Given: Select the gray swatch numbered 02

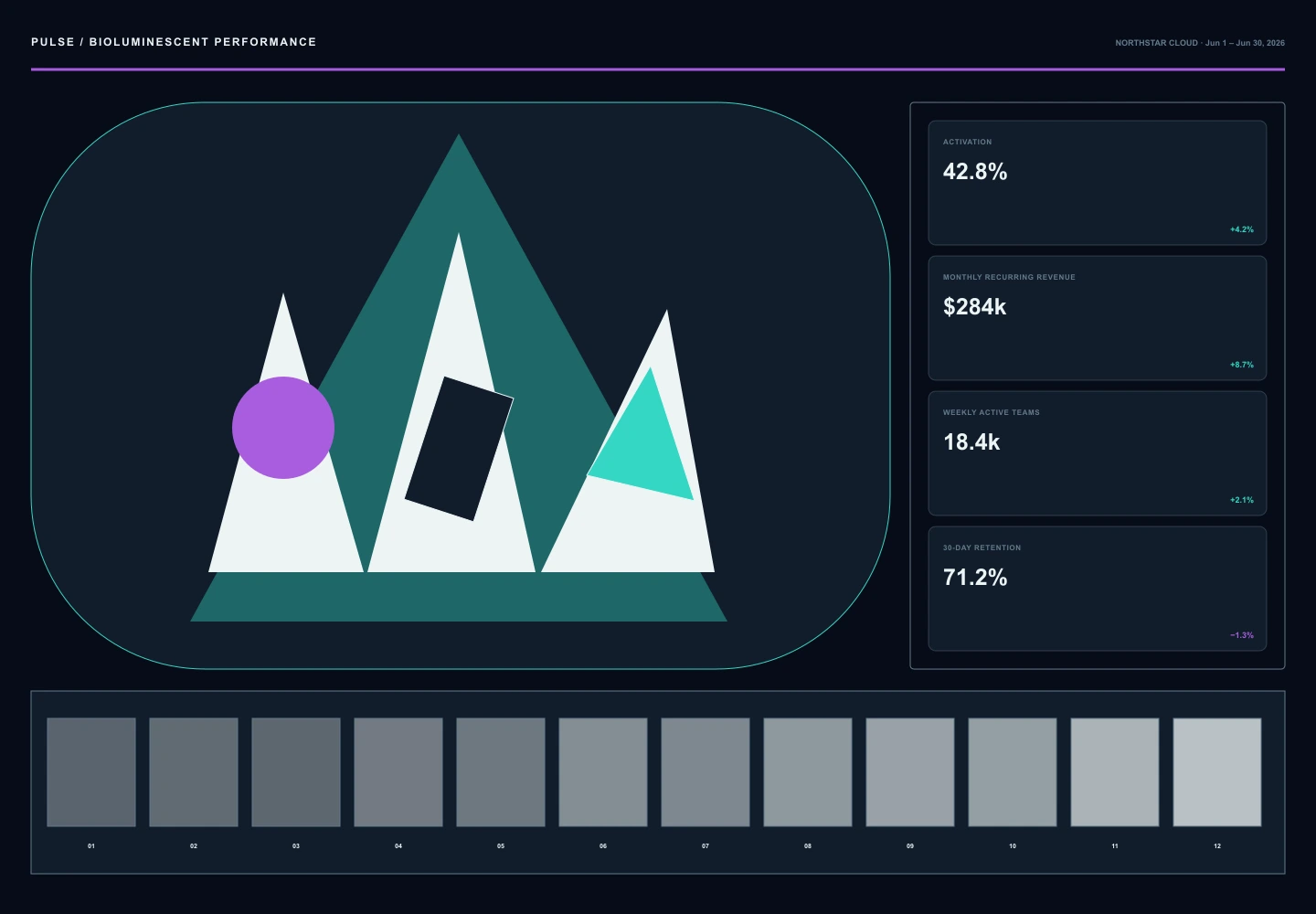Looking at the screenshot, I should (x=194, y=772).
